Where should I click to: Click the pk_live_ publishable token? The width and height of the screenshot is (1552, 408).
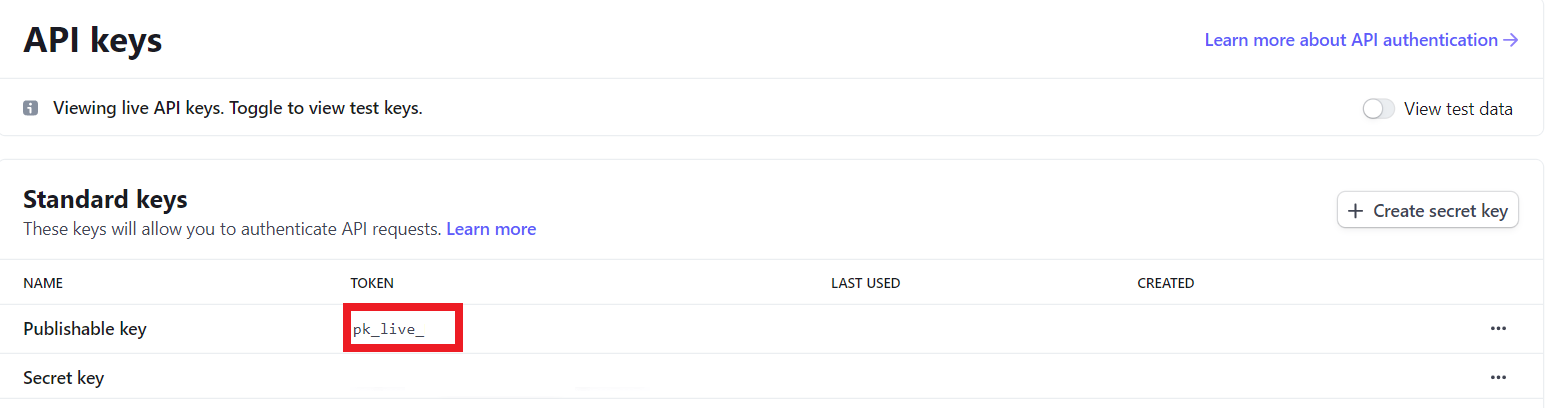tap(389, 329)
